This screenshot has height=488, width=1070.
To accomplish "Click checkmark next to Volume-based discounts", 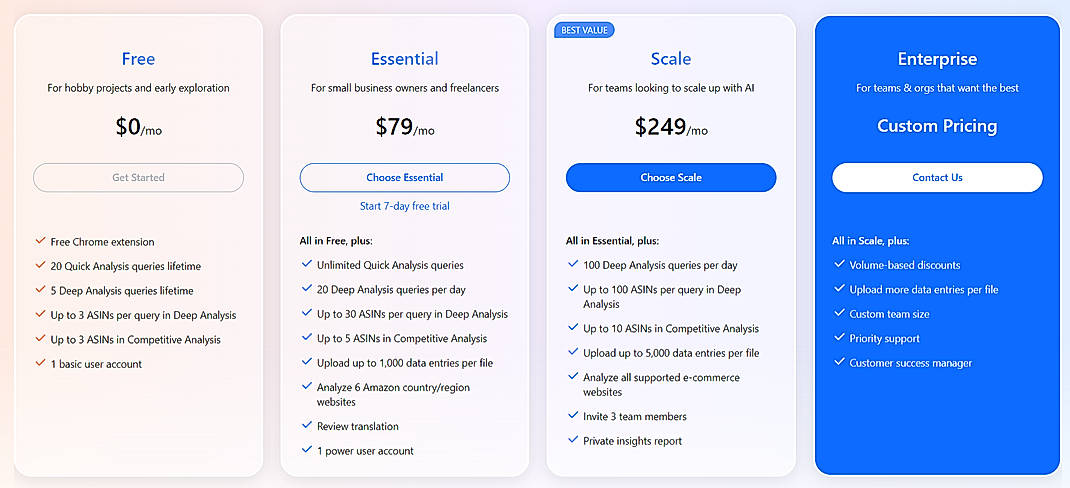I will [839, 265].
